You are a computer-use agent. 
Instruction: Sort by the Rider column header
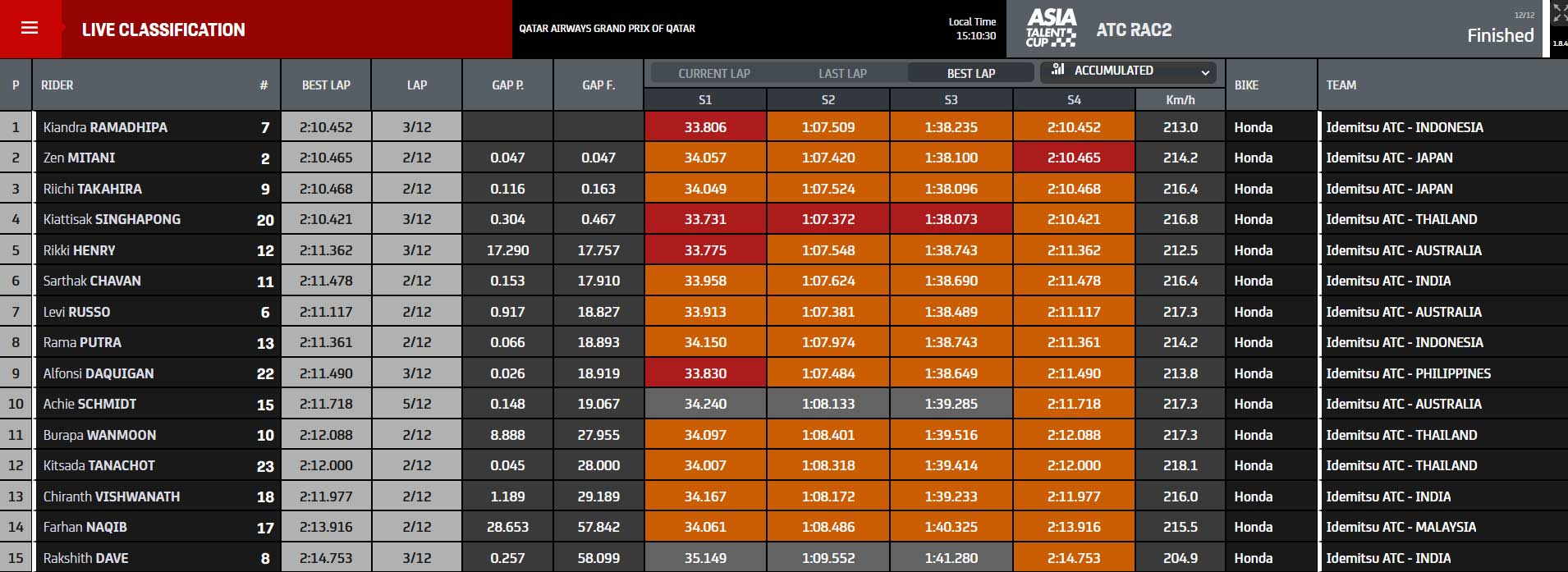coord(57,85)
